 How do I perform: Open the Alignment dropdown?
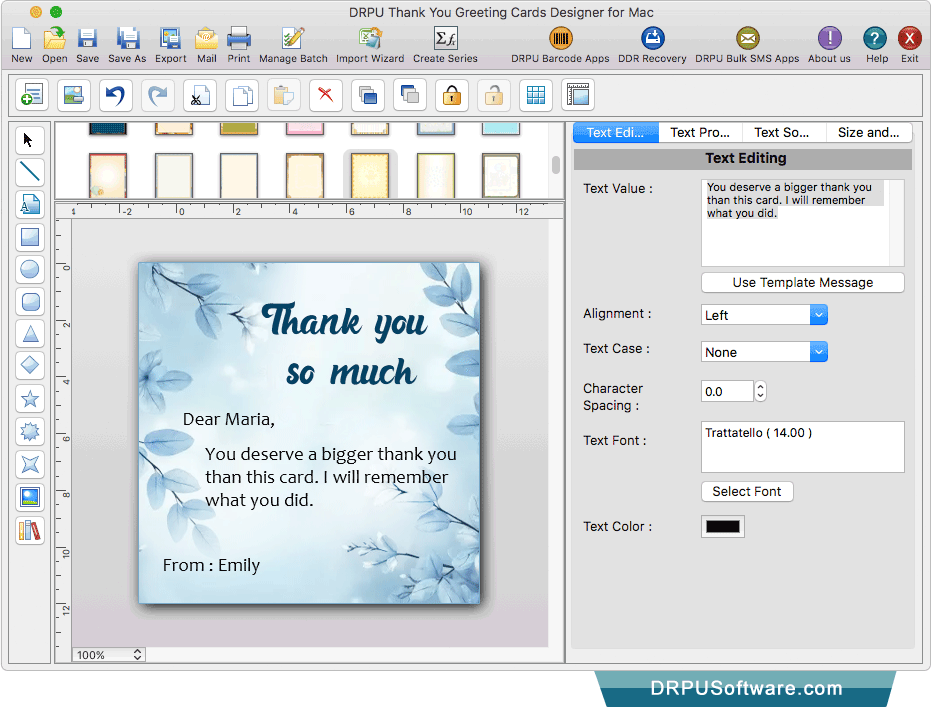(764, 315)
